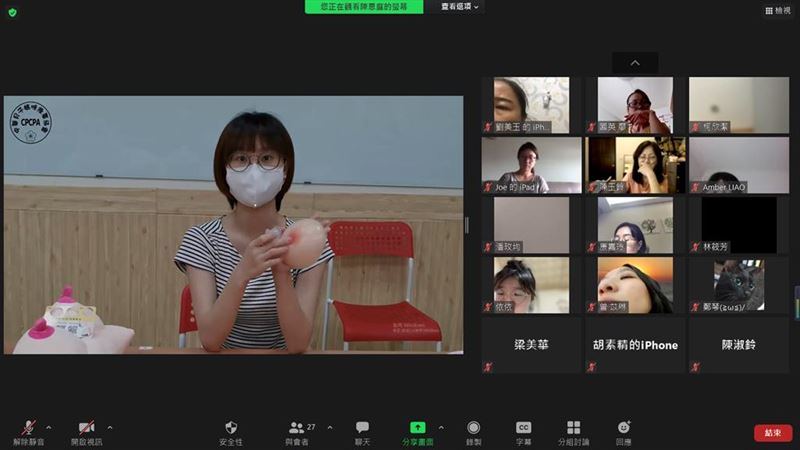Select 胡素精的iPhone name-only tile

pos(635,345)
